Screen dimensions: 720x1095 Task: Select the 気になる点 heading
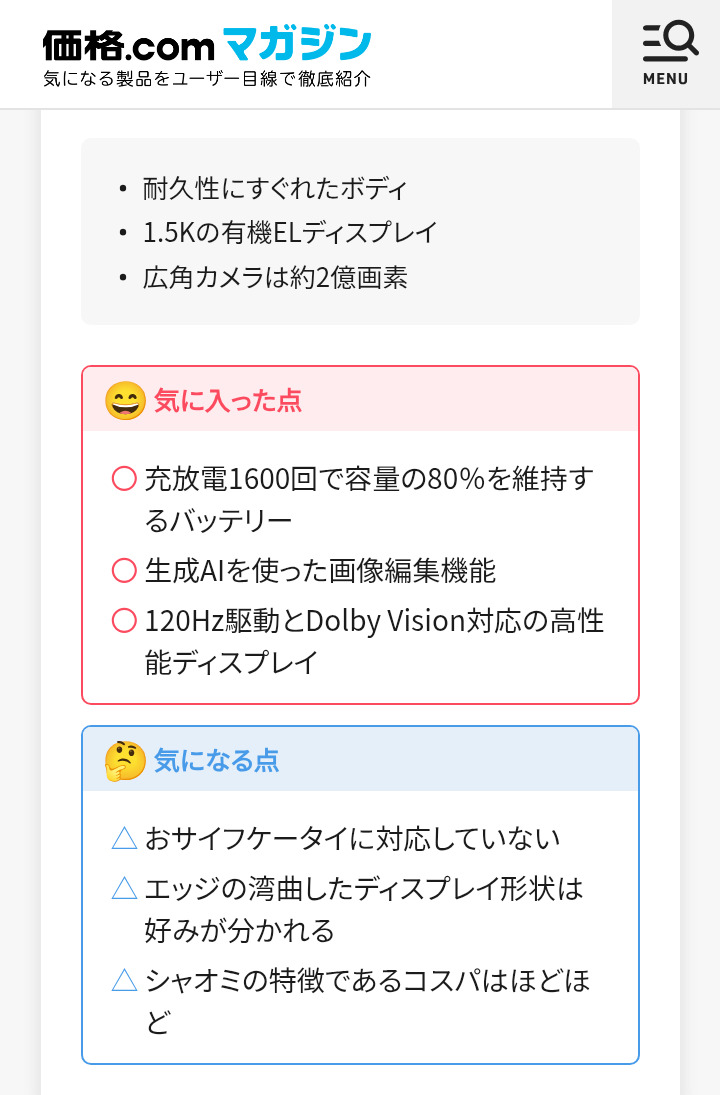(x=216, y=761)
